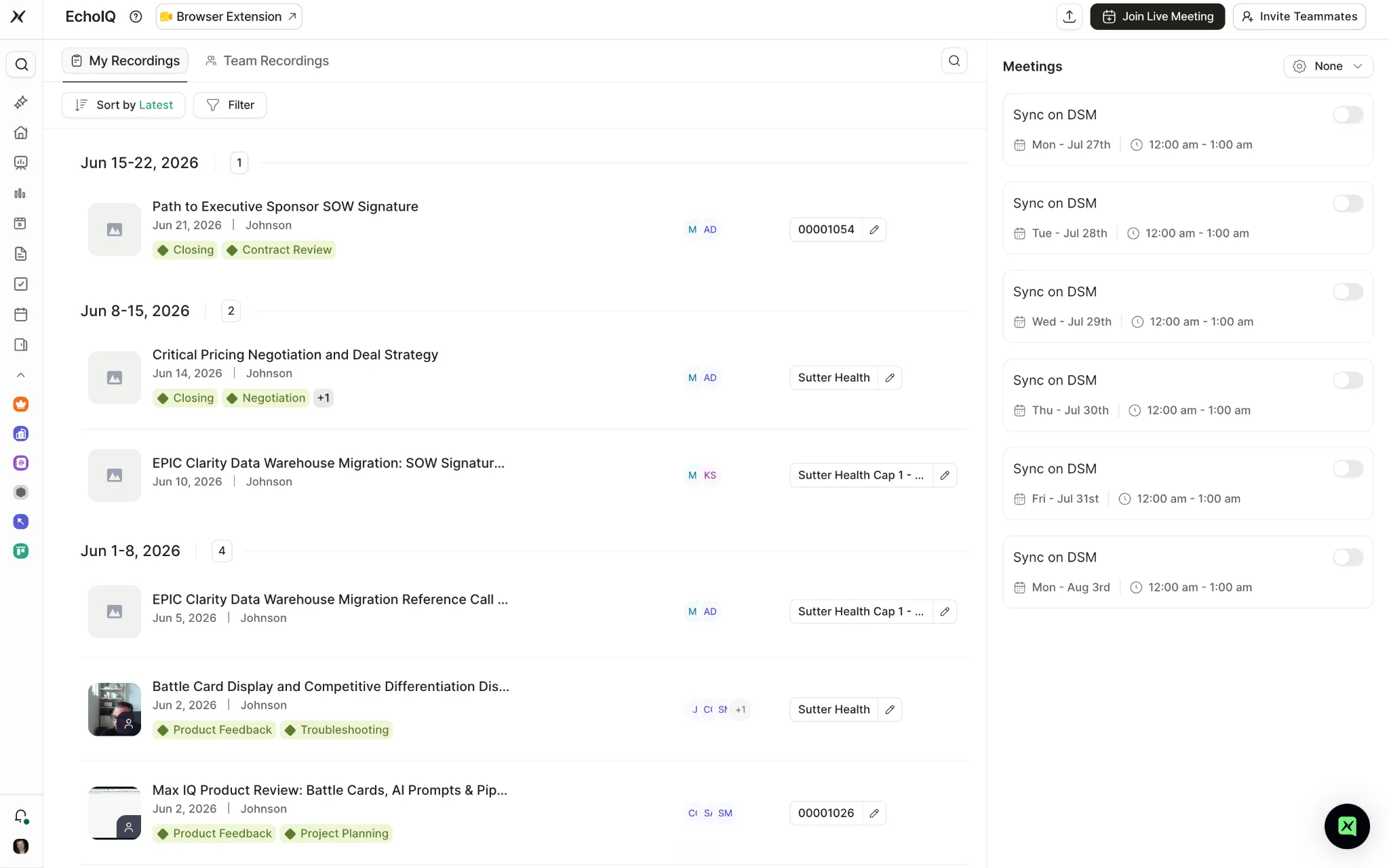Screen dimensions: 1389x868
Task: Toggle the Mon Aug 3rd meeting switch
Action: [1348, 557]
